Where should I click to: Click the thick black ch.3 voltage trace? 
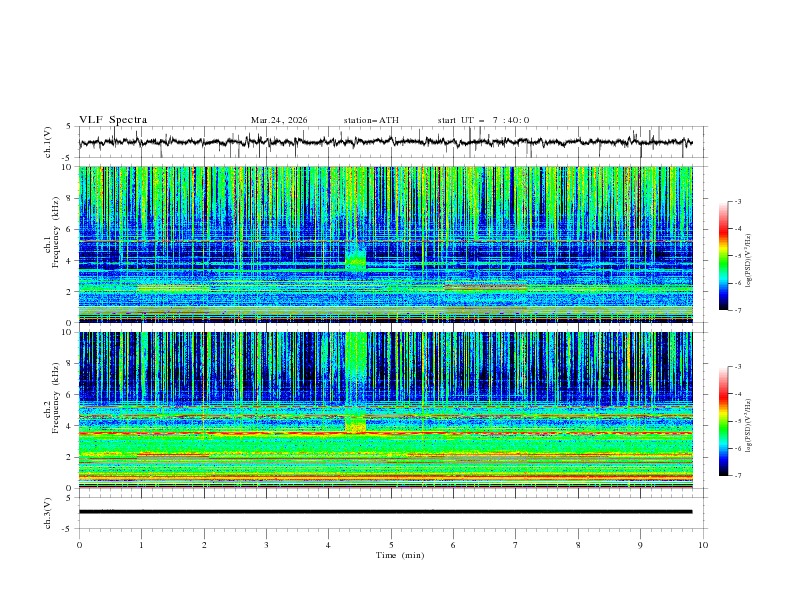tap(385, 512)
